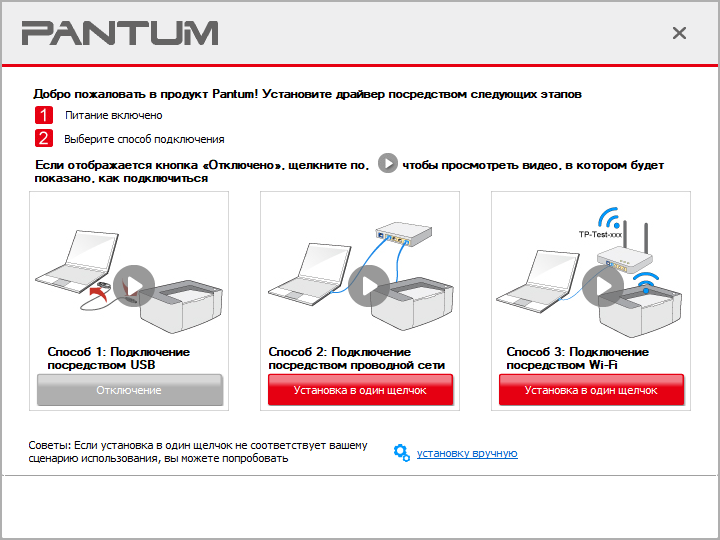
Task: Start one-click install for wired network
Action: (x=360, y=390)
